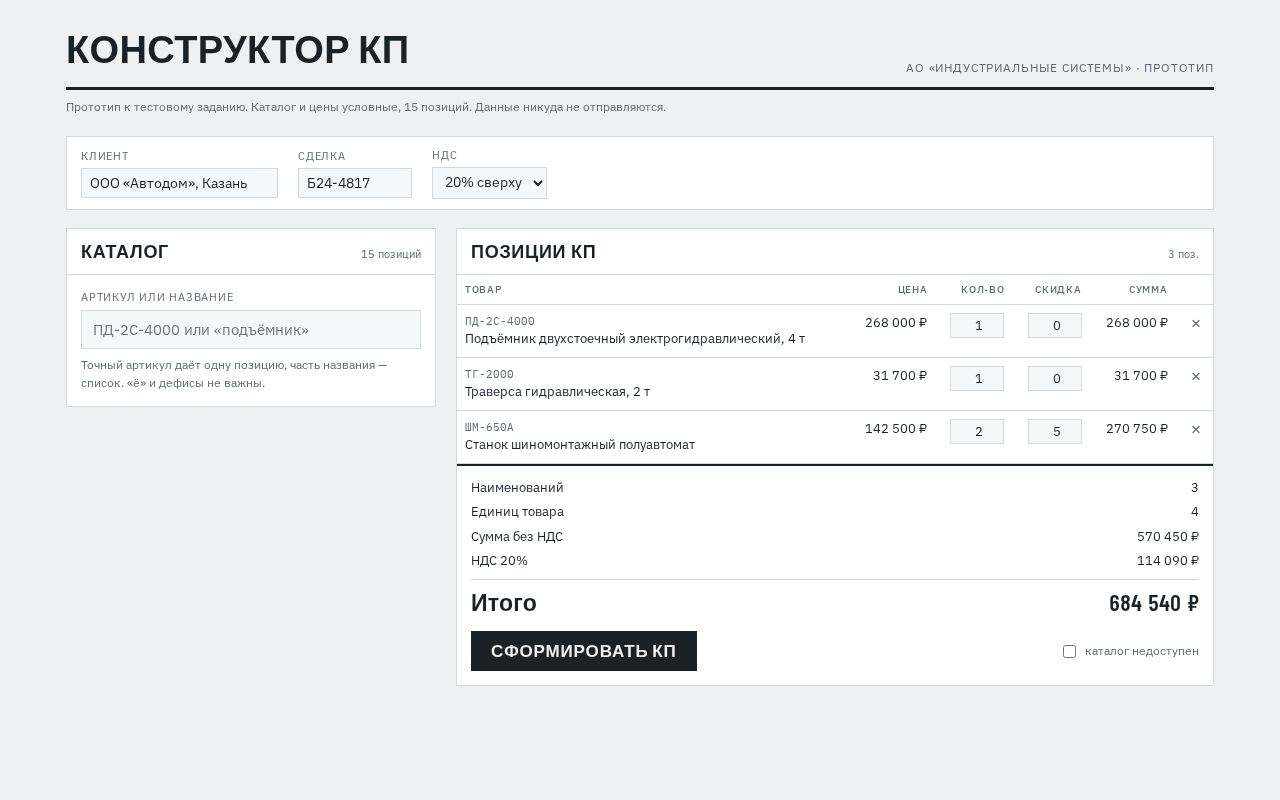This screenshot has height=800, width=1280.
Task: Click «Траверса гидравлическая, 2 т»
Action: [x=557, y=392]
